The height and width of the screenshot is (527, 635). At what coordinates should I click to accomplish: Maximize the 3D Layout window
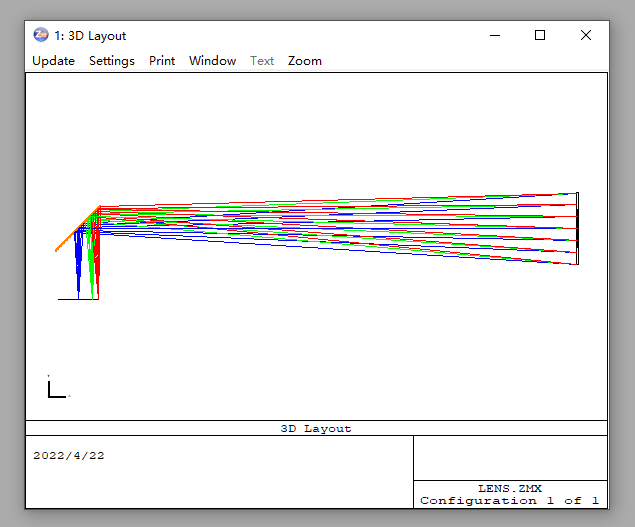click(x=540, y=35)
